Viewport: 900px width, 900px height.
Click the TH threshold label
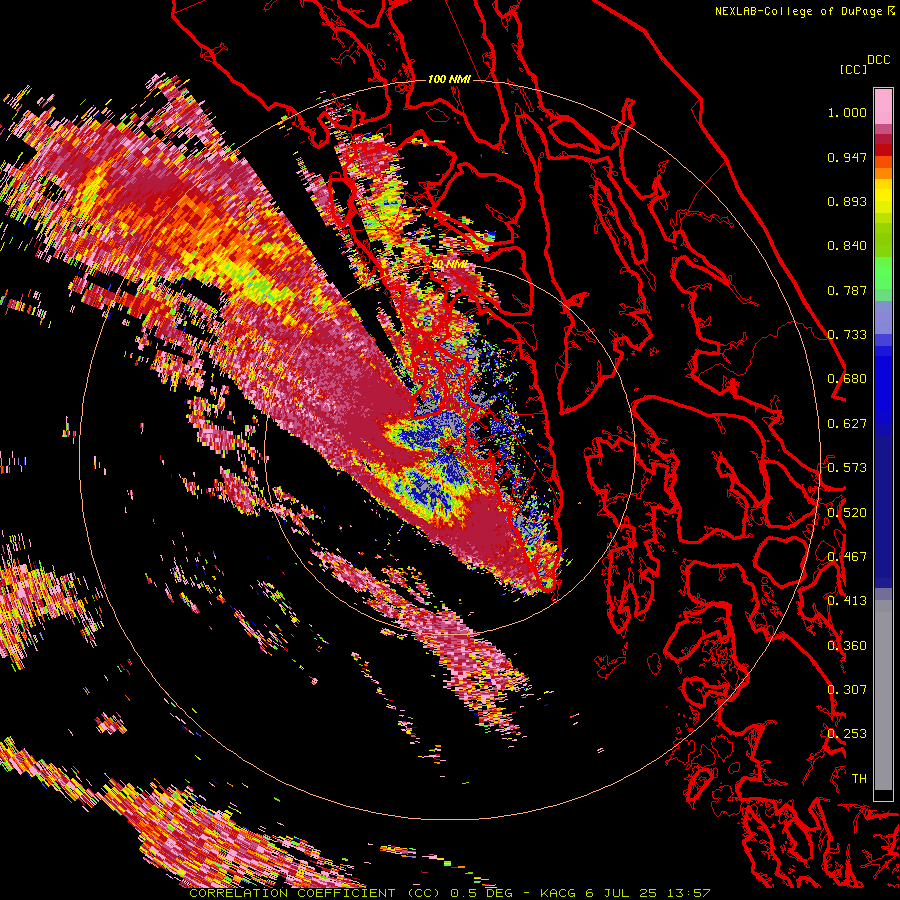pos(859,779)
